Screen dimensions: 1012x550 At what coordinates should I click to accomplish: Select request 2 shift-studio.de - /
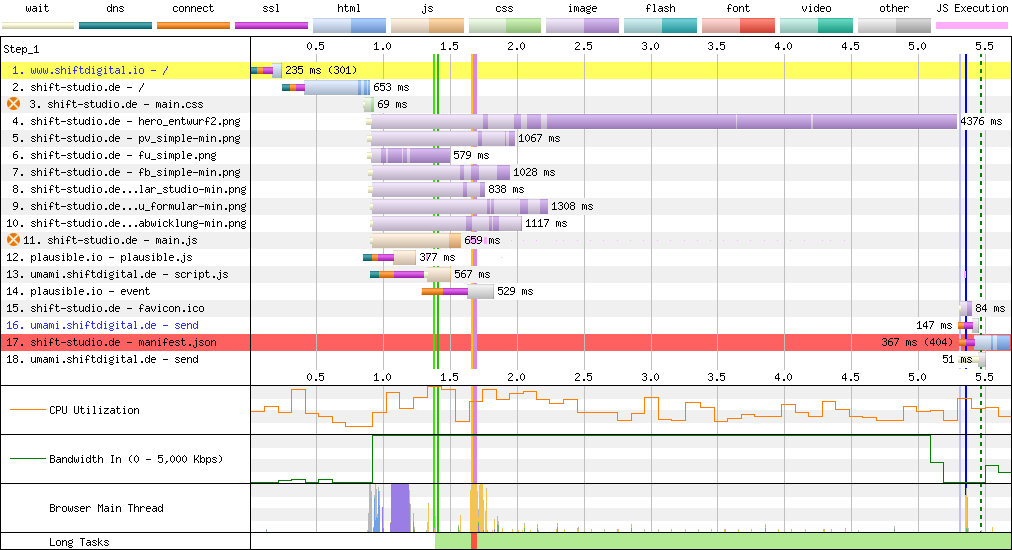click(x=78, y=87)
